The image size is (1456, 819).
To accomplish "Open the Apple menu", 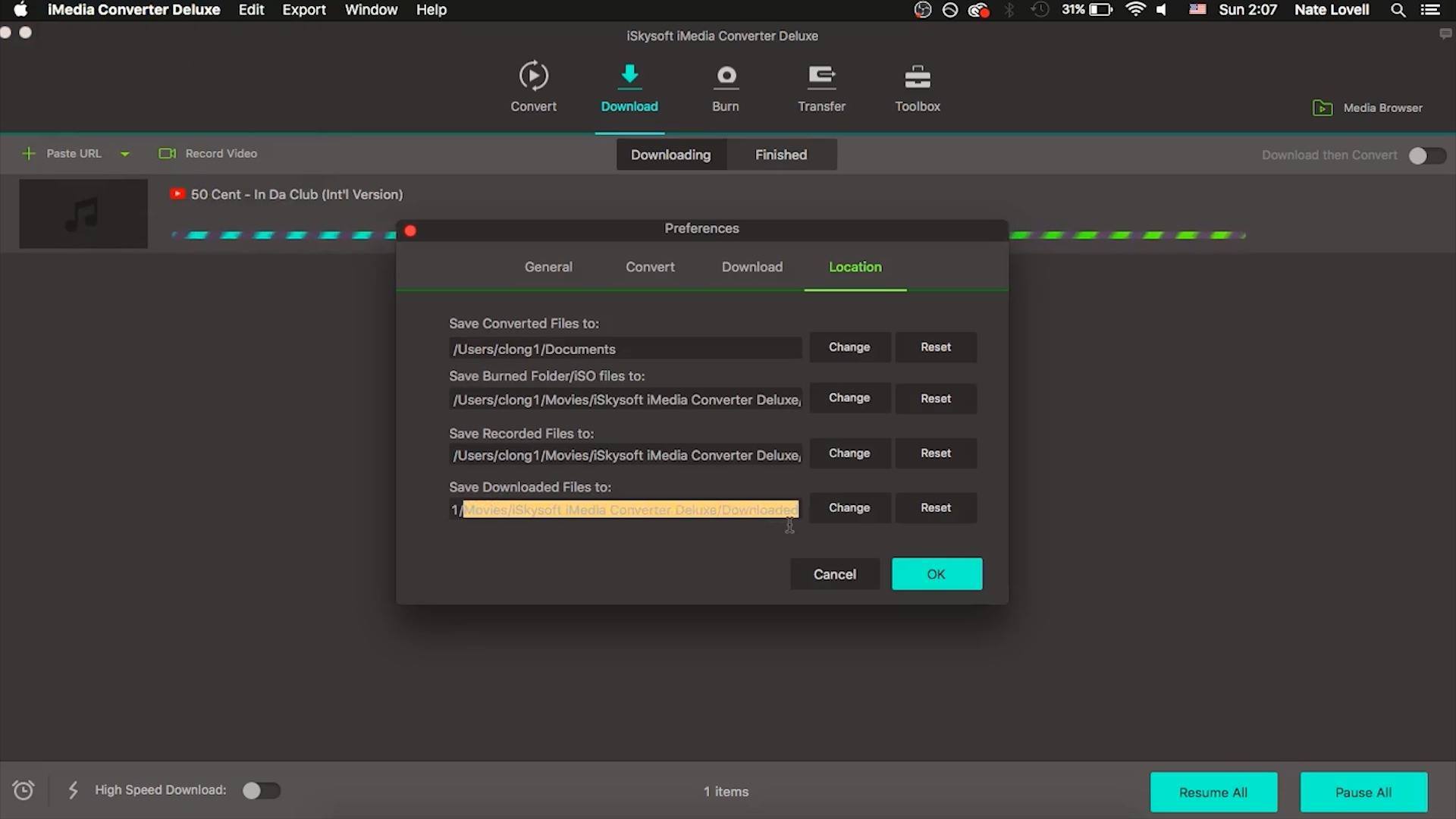I will [x=20, y=10].
